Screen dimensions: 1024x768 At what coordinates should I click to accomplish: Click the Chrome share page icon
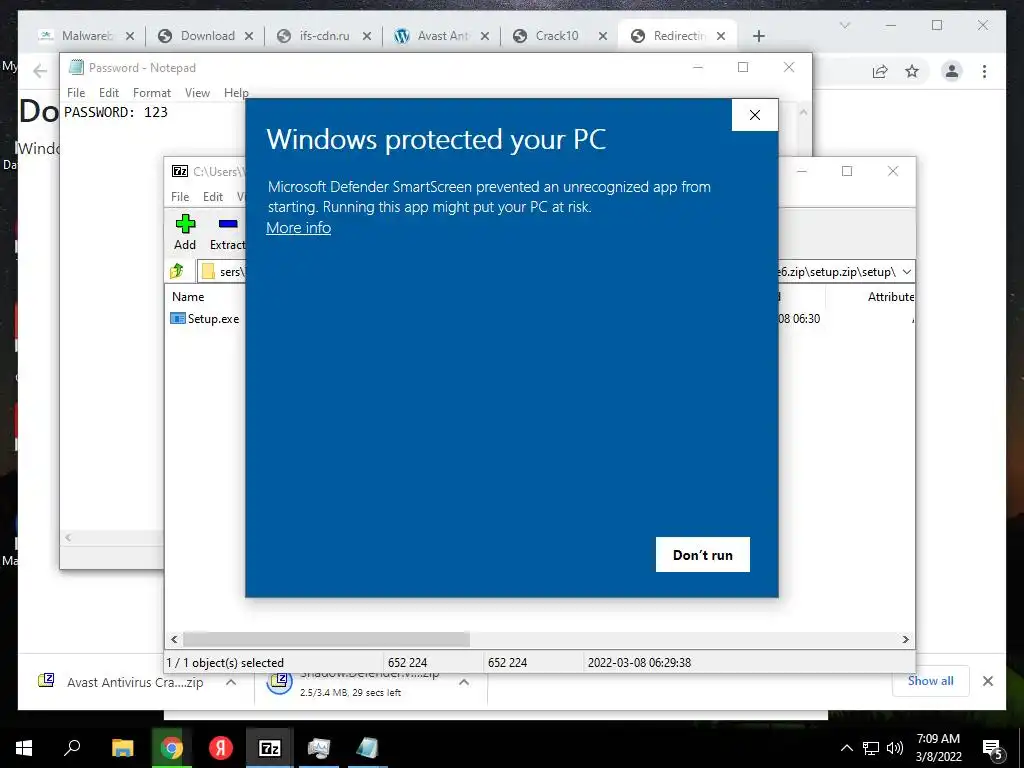pos(880,71)
